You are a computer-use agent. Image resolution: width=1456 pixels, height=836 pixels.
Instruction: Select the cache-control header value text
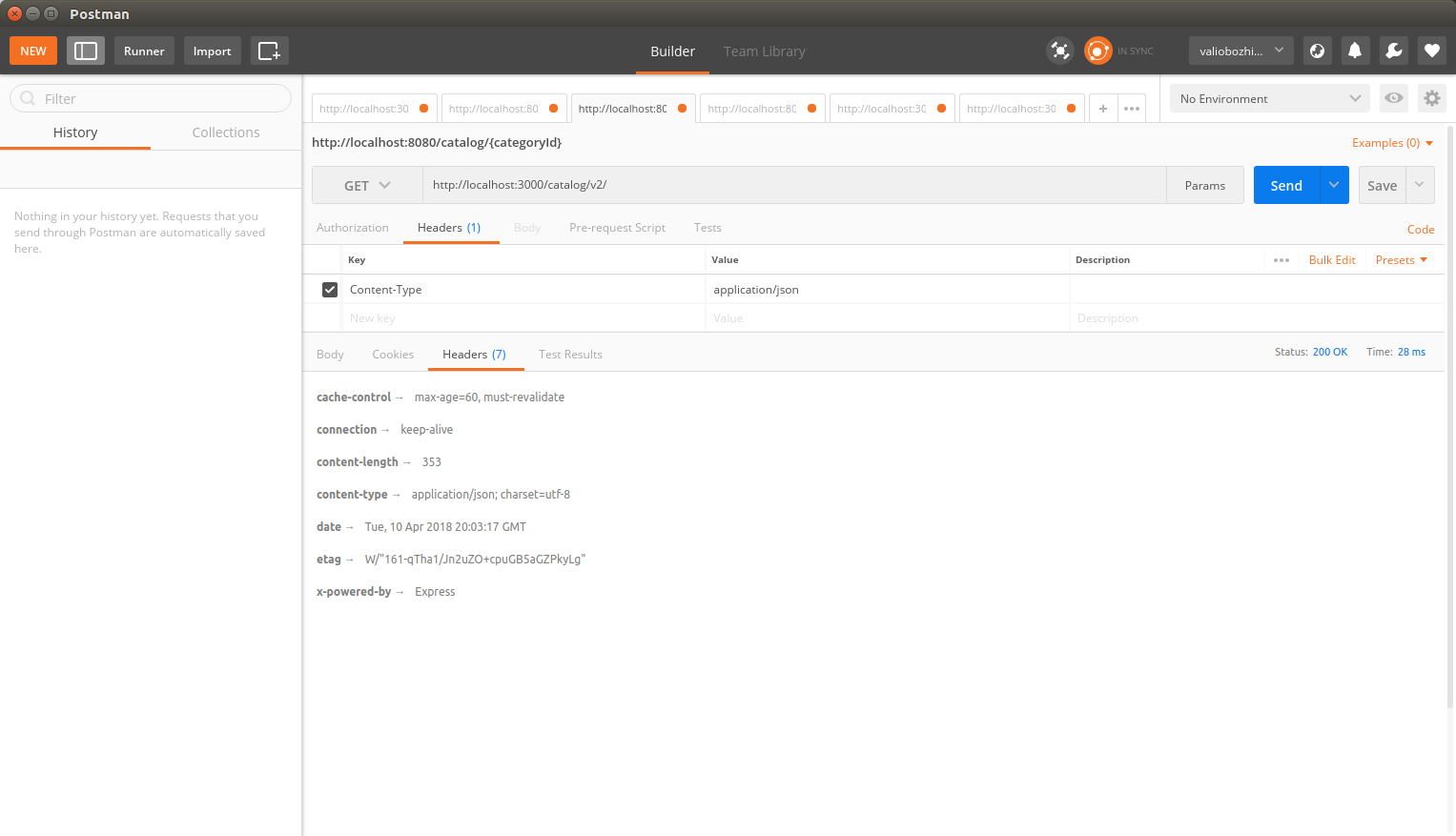tap(489, 398)
